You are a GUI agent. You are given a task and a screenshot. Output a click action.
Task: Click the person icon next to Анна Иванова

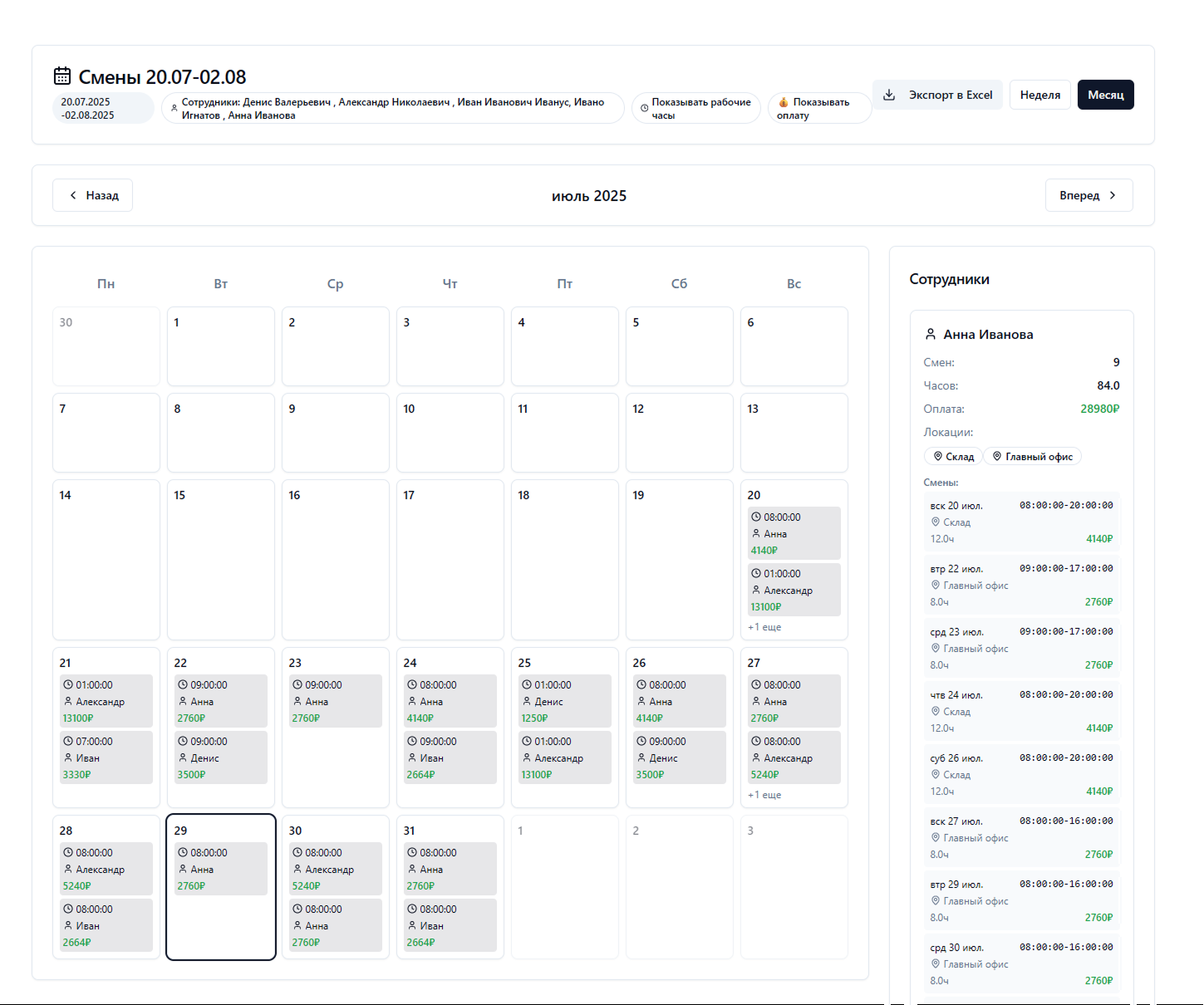click(x=931, y=334)
